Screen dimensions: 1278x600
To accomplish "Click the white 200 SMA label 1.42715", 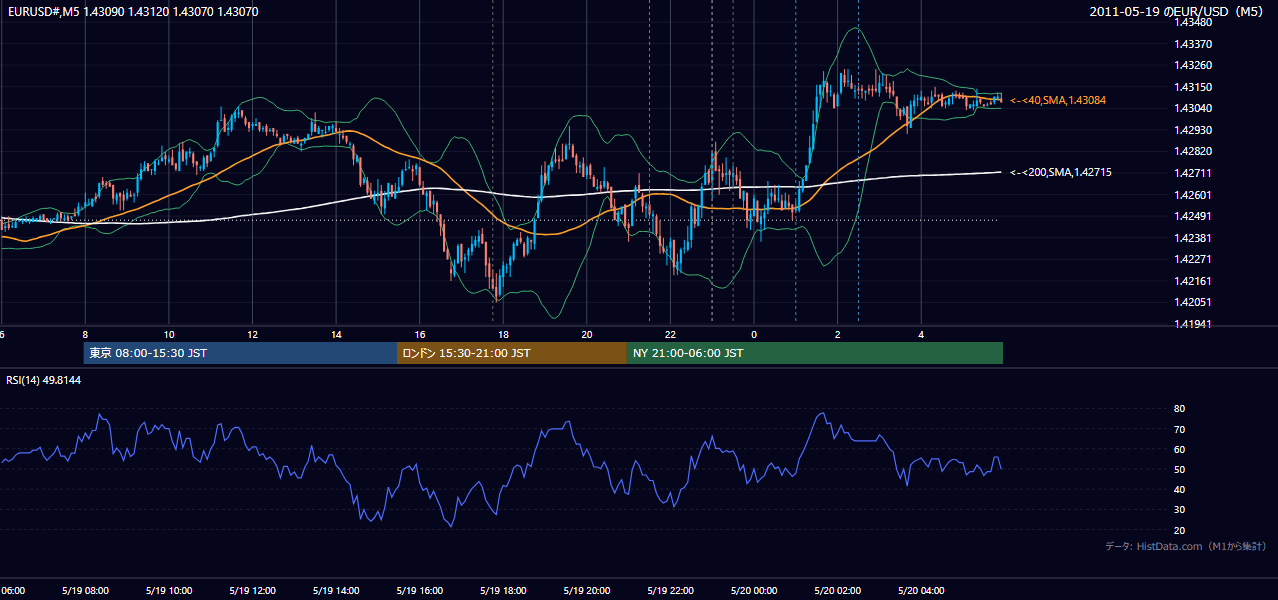I will click(1061, 172).
